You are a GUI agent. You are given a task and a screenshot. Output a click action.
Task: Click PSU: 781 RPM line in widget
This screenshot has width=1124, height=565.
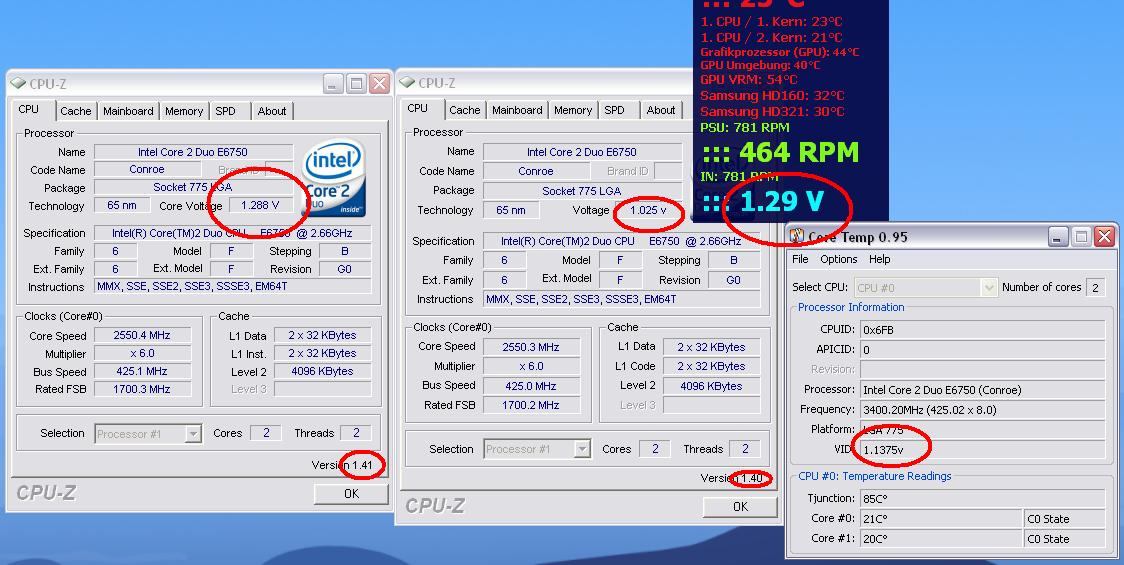(x=745, y=128)
